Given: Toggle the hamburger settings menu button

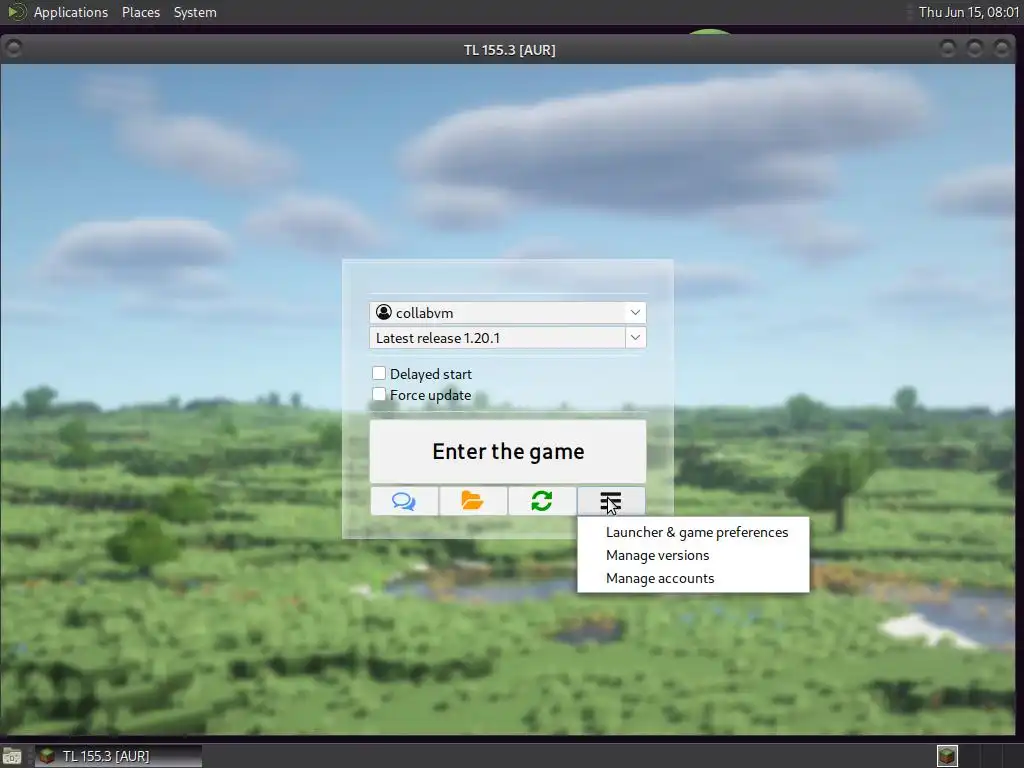Looking at the screenshot, I should click(611, 501).
